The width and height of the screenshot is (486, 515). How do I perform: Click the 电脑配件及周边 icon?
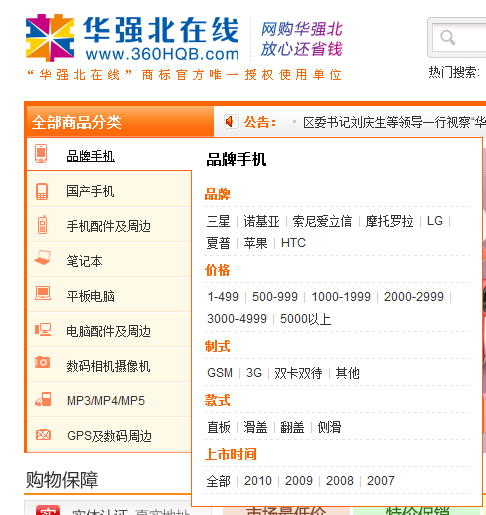pyautogui.click(x=43, y=329)
